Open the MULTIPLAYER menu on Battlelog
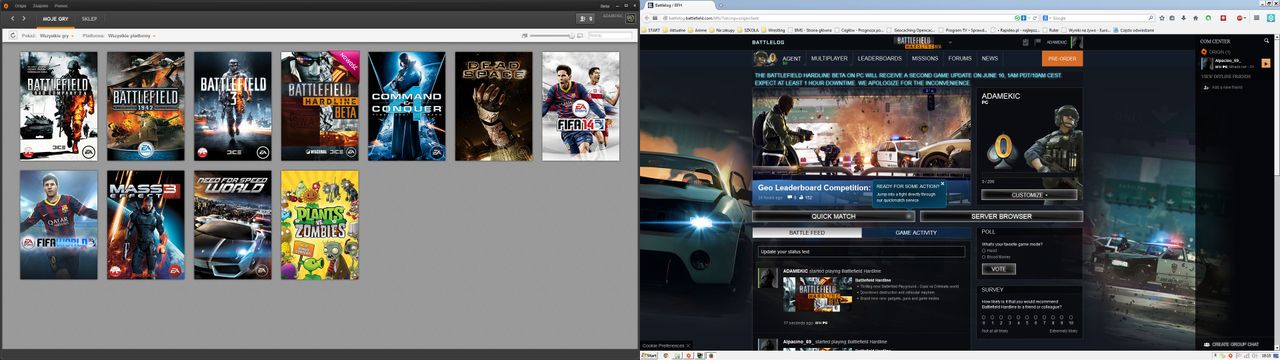 coord(829,58)
